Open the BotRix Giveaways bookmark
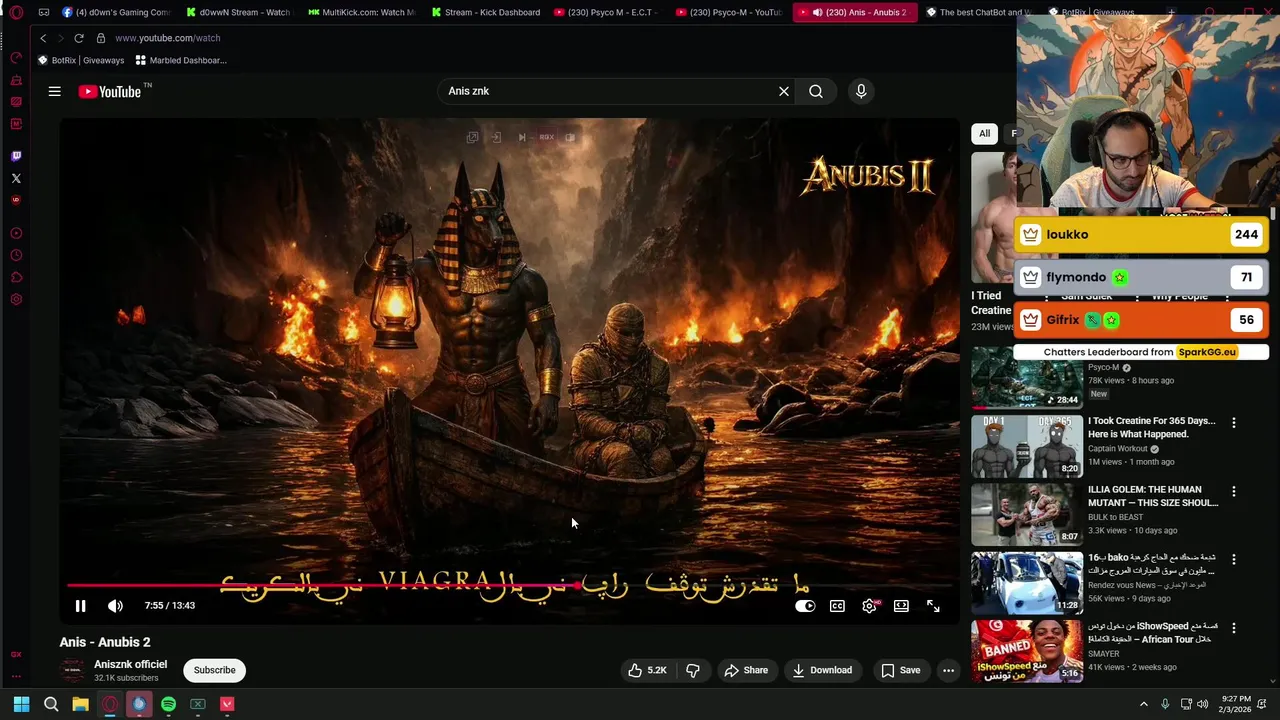The image size is (1280, 720). [81, 60]
